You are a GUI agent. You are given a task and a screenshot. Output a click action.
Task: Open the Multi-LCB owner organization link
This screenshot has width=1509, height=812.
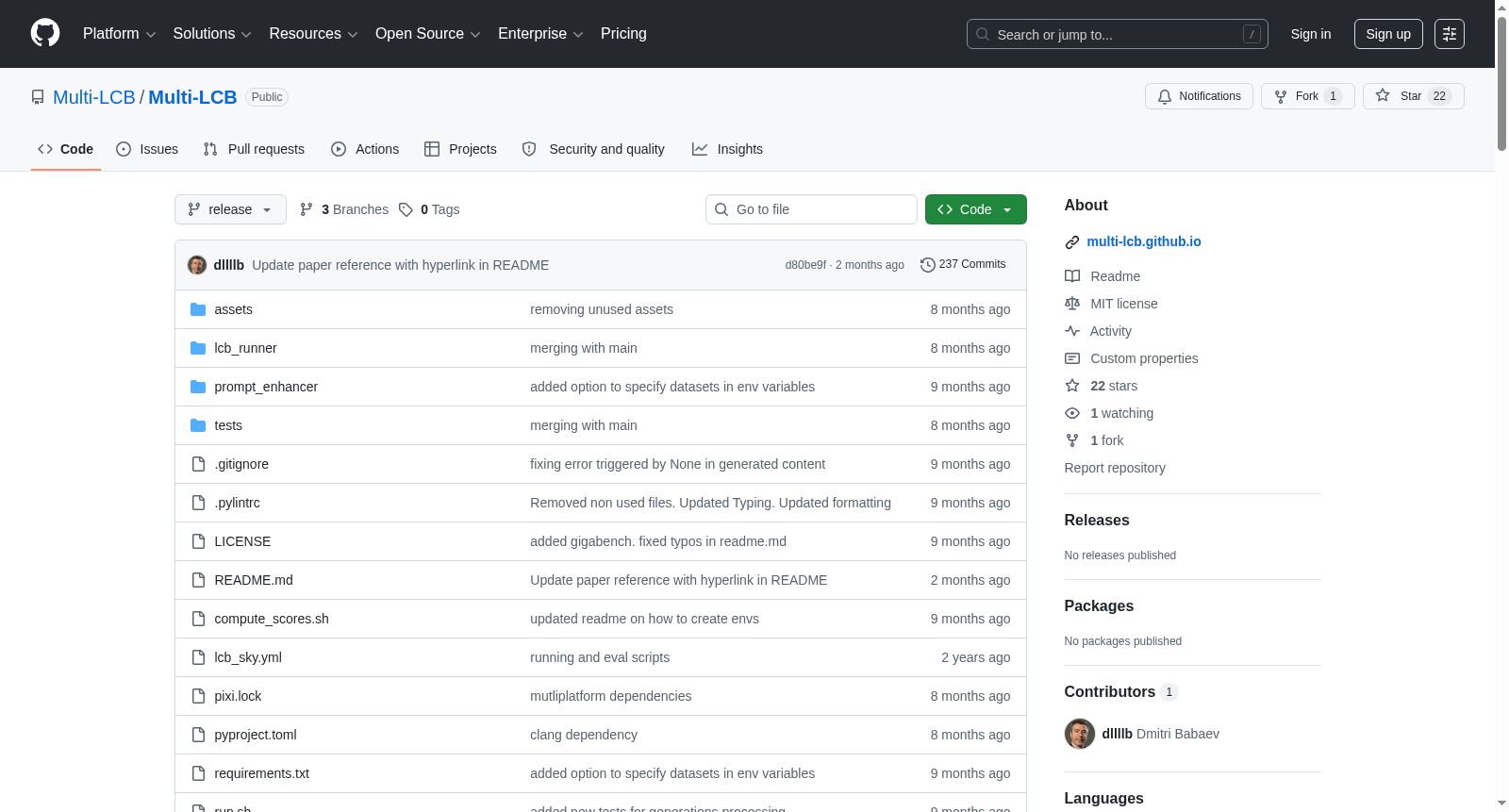[94, 97]
